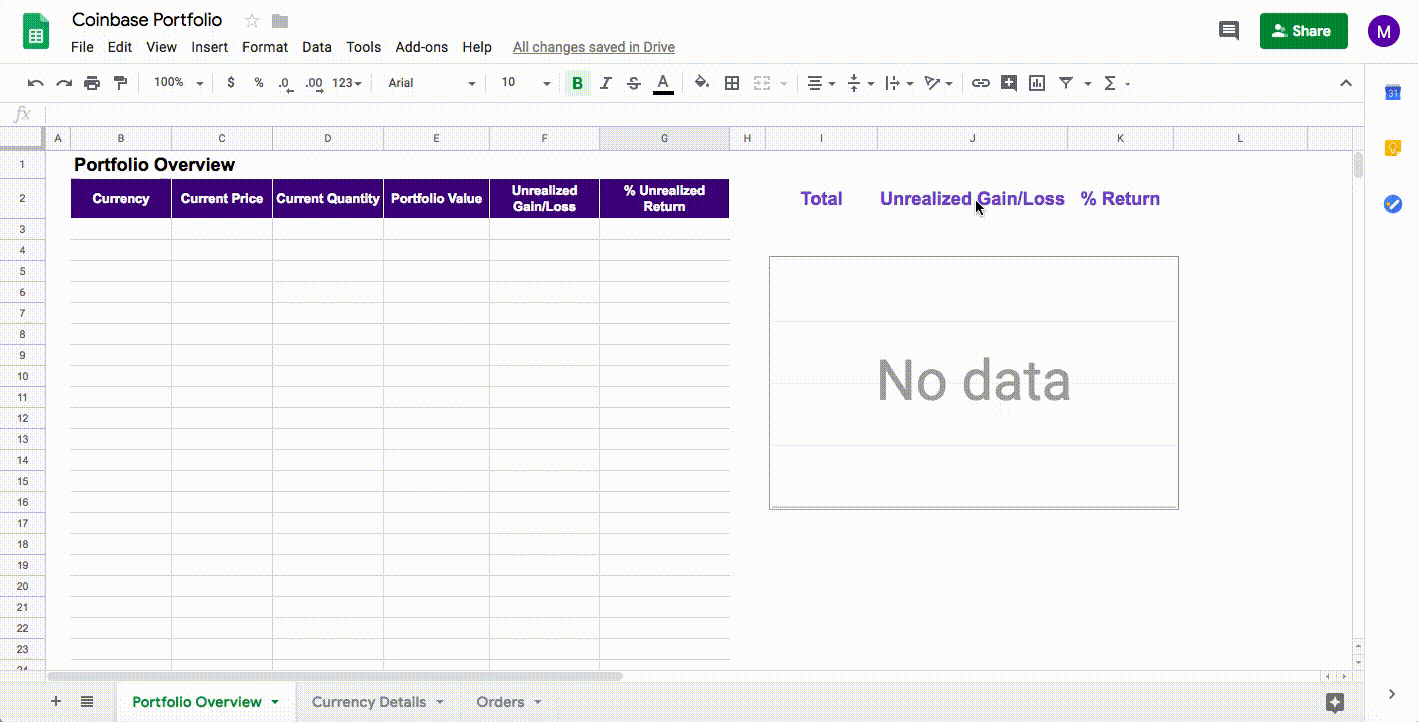Add a new sheet with plus icon

coord(56,702)
